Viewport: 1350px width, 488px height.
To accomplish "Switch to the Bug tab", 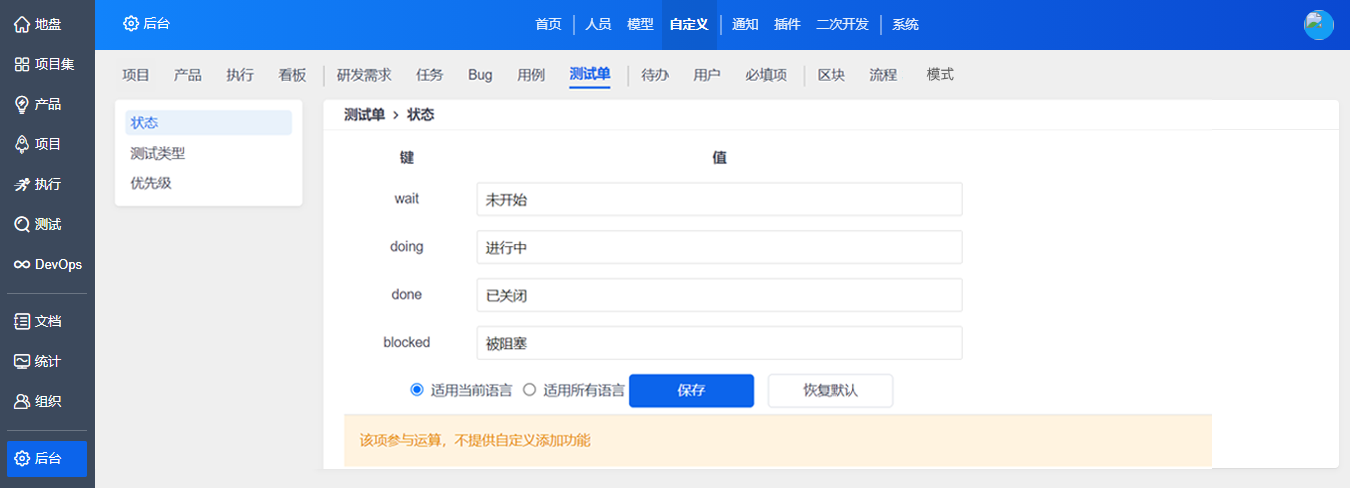I will click(480, 75).
